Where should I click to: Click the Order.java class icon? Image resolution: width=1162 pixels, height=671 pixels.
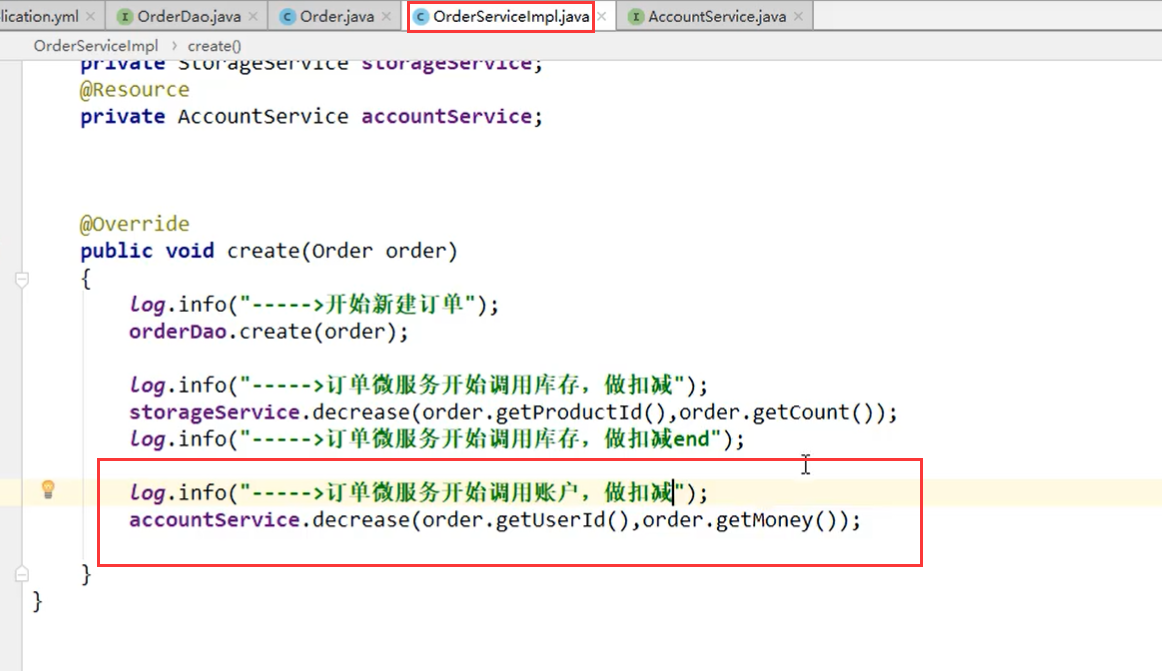point(287,16)
